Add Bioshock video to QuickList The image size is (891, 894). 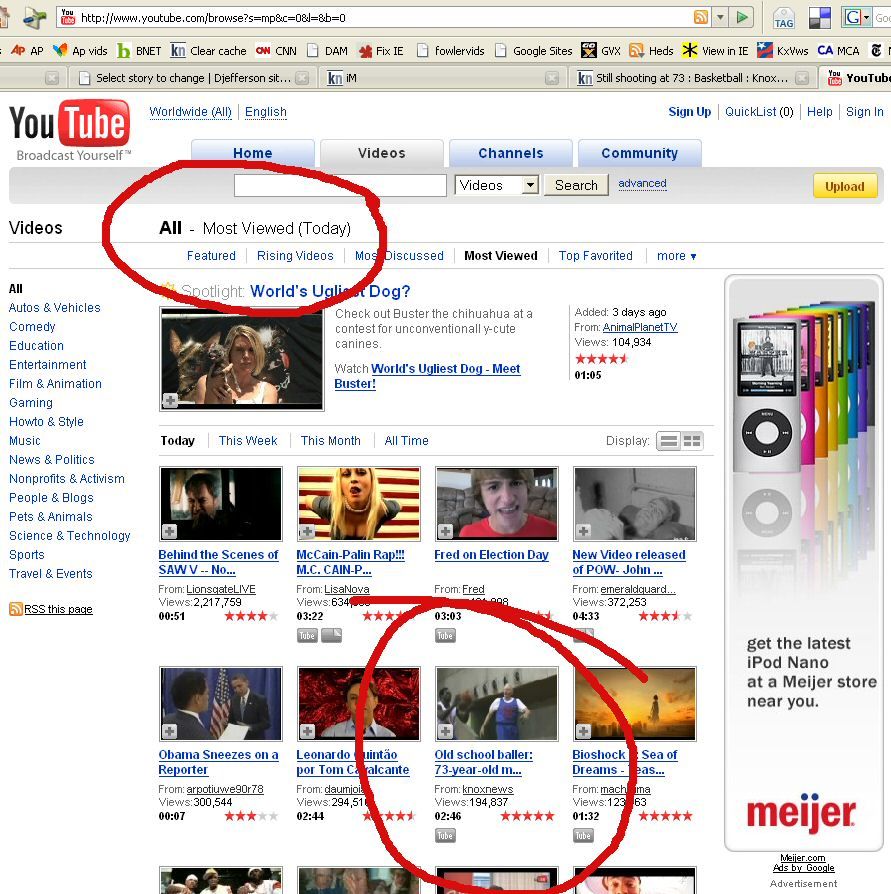coord(583,731)
